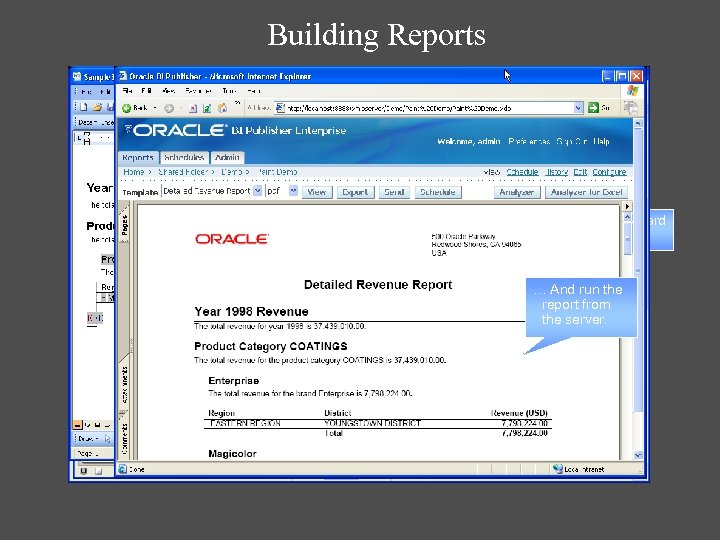The width and height of the screenshot is (720, 540).
Task: Click the Preferences link in header
Action: [529, 141]
